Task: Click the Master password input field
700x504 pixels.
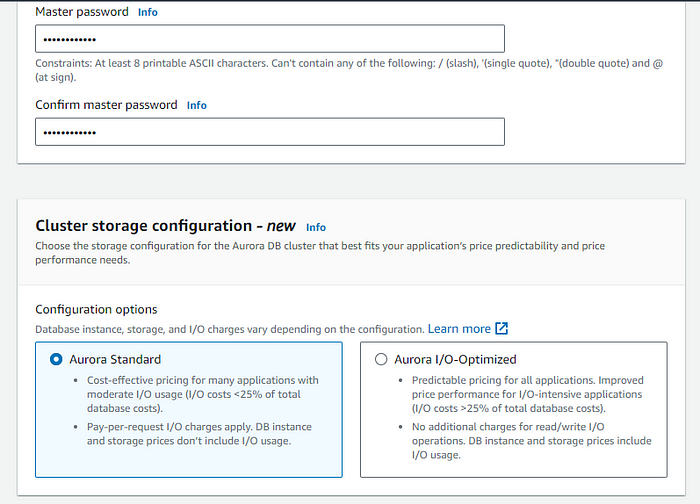Action: [270, 39]
